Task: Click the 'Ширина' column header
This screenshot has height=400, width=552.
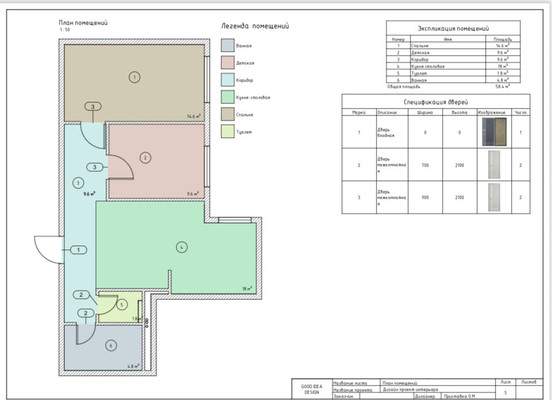Action: [425, 112]
